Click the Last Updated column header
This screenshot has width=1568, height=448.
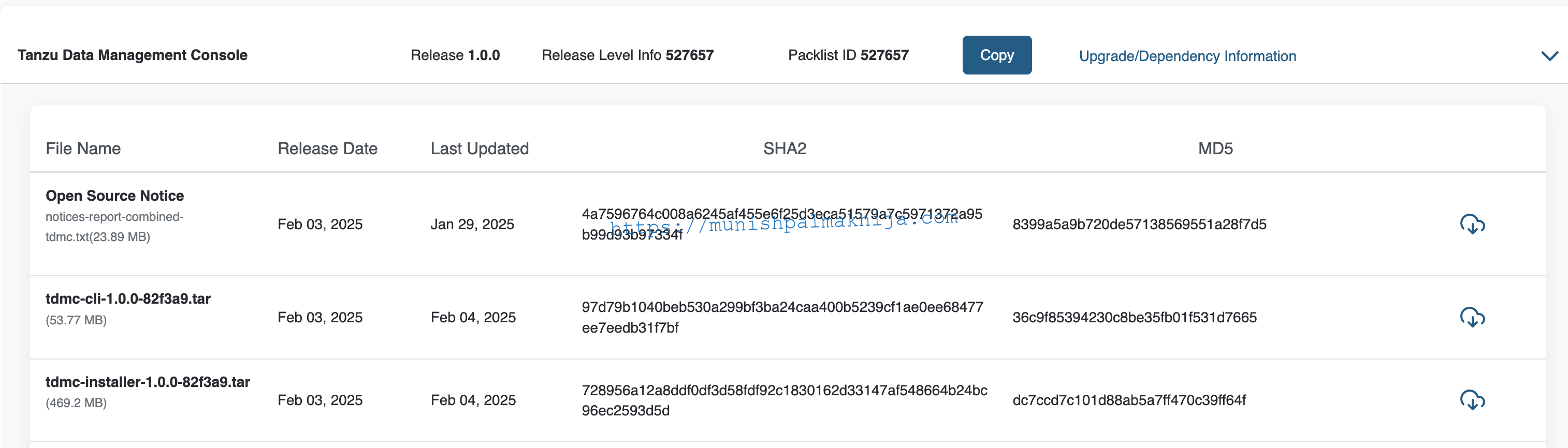(x=480, y=148)
